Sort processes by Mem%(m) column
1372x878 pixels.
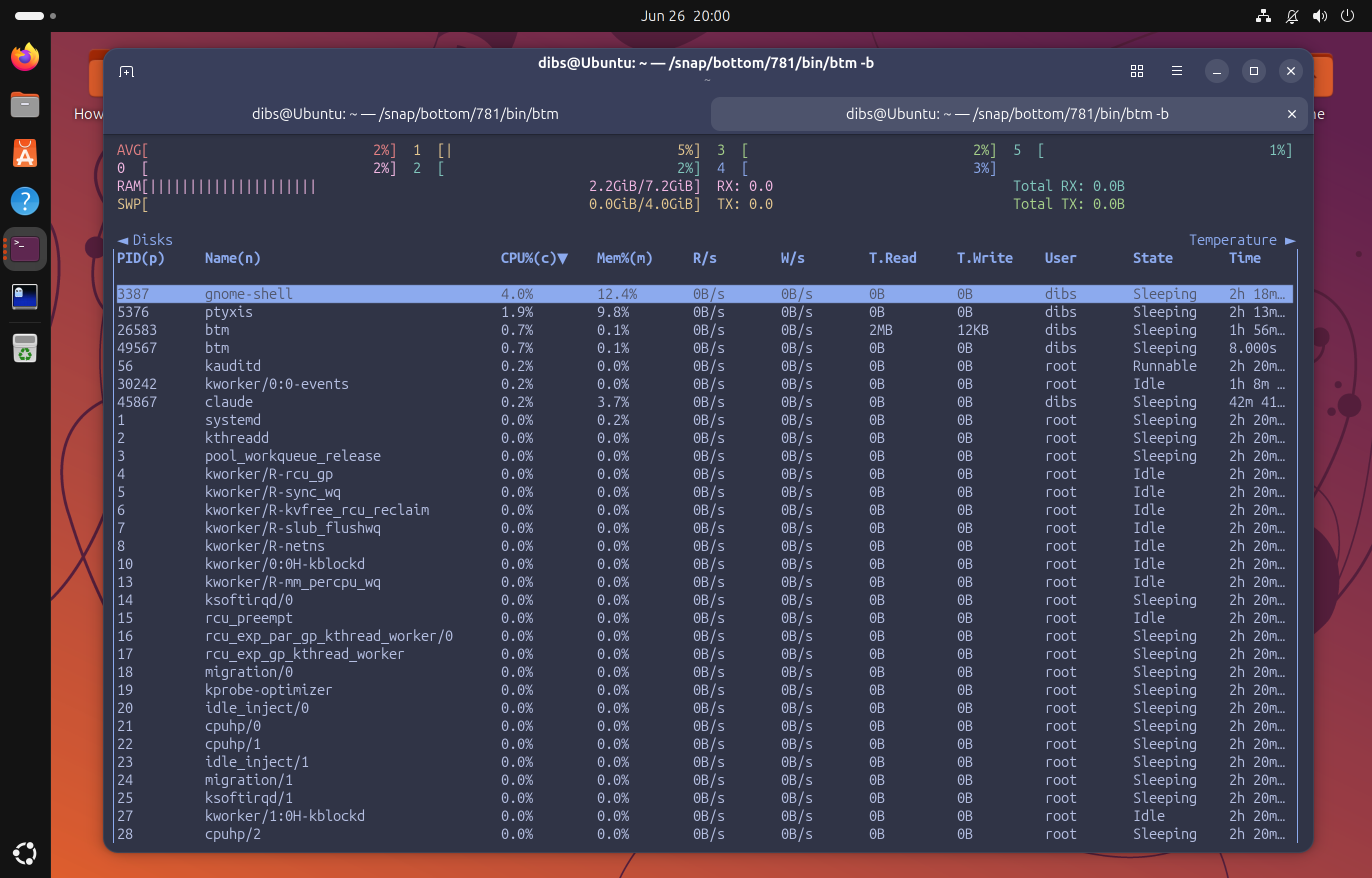click(624, 258)
